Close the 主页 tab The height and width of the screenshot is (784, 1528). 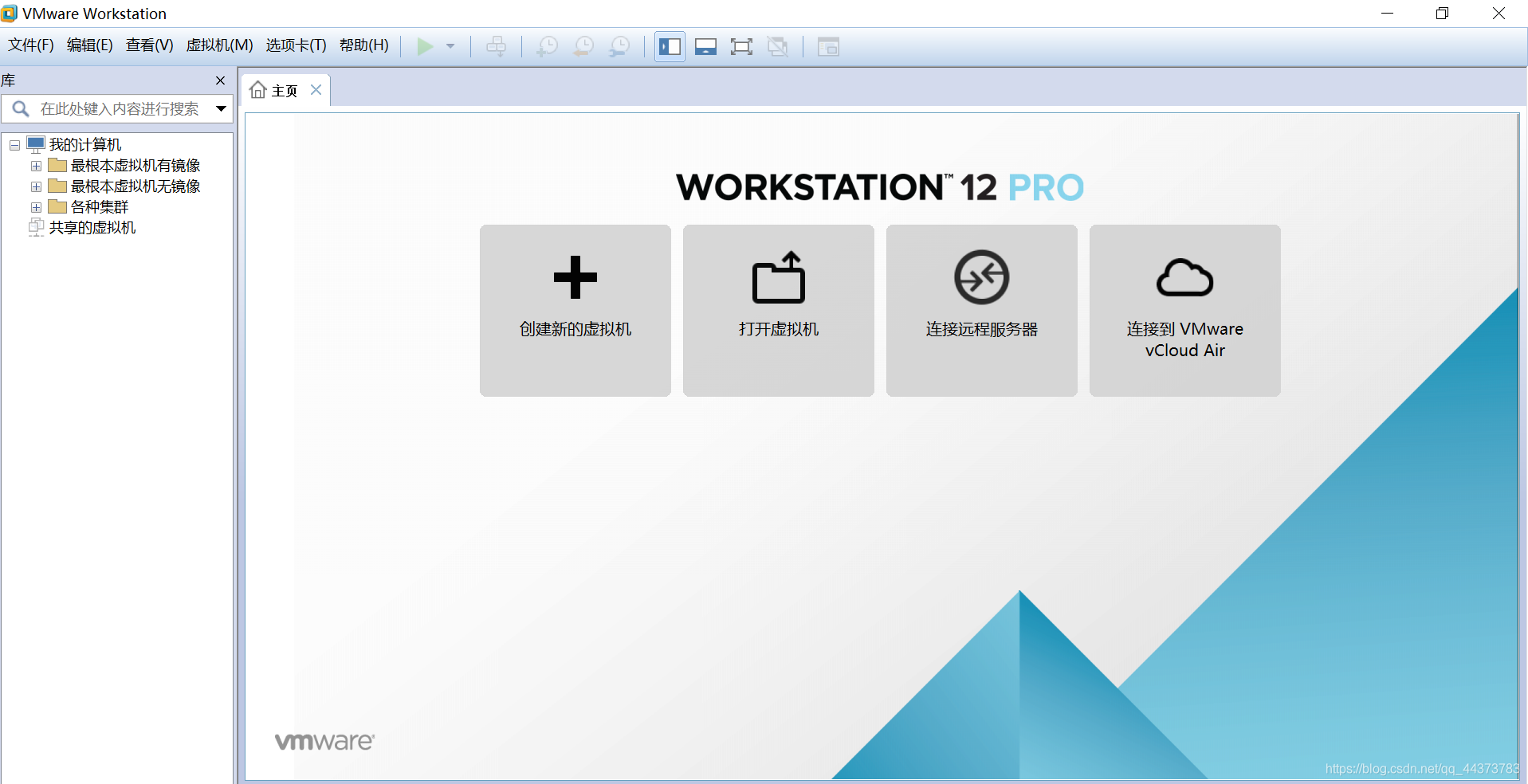tap(316, 90)
